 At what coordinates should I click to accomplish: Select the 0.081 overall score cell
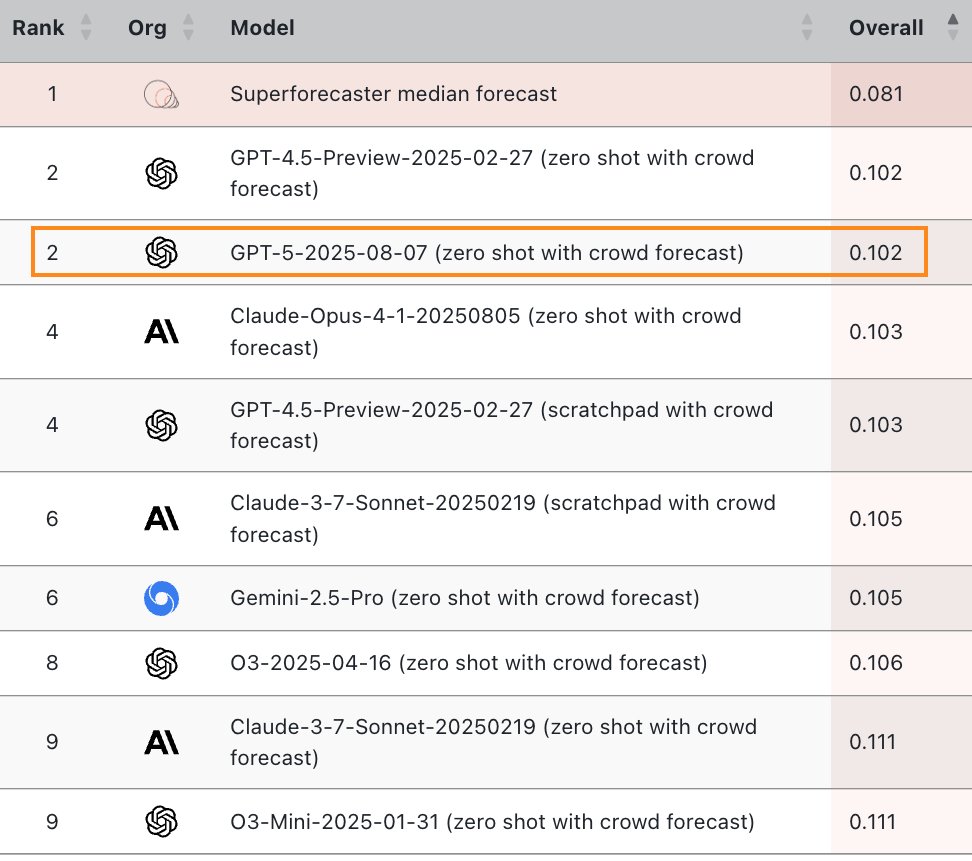(x=876, y=96)
